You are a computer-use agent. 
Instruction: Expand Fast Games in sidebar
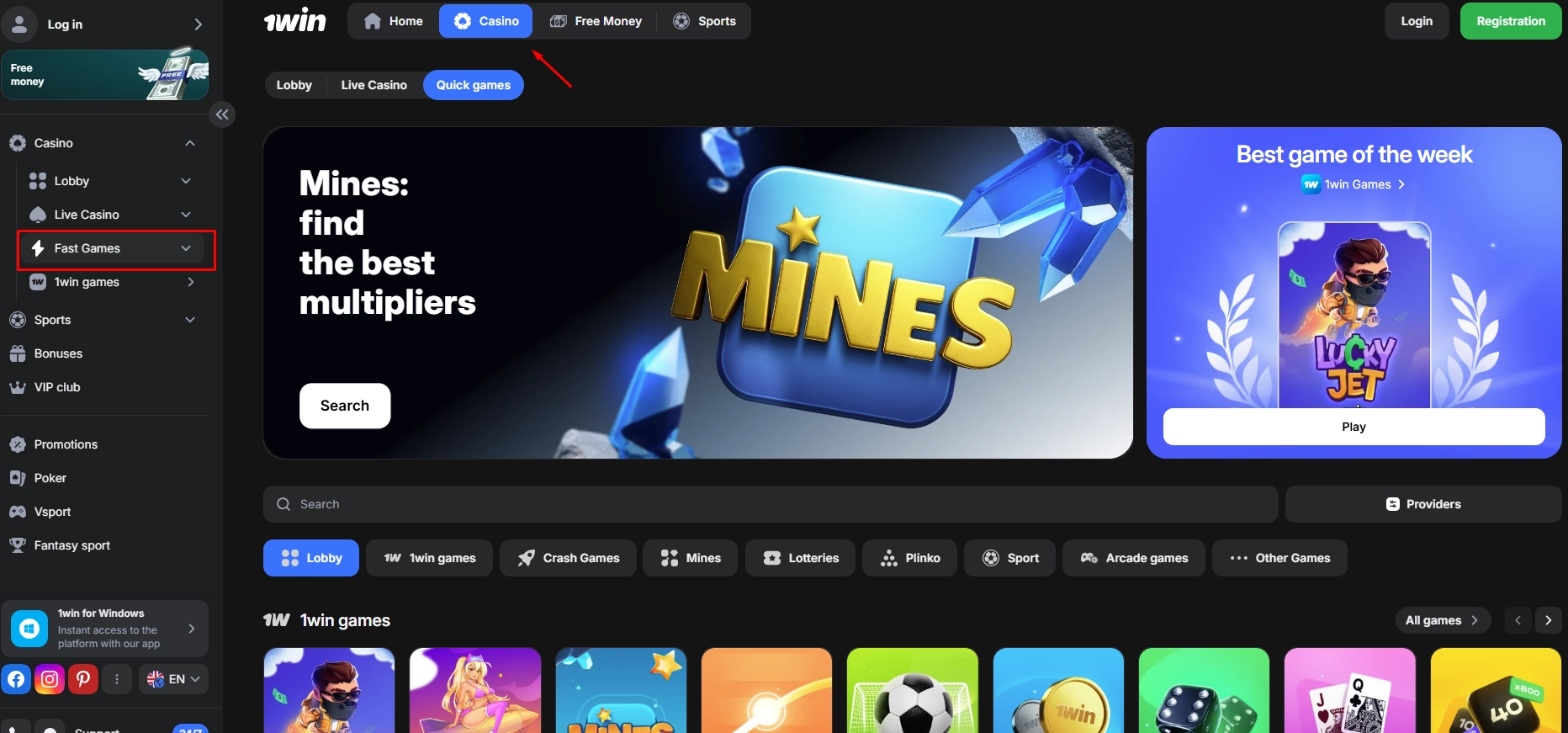186,248
